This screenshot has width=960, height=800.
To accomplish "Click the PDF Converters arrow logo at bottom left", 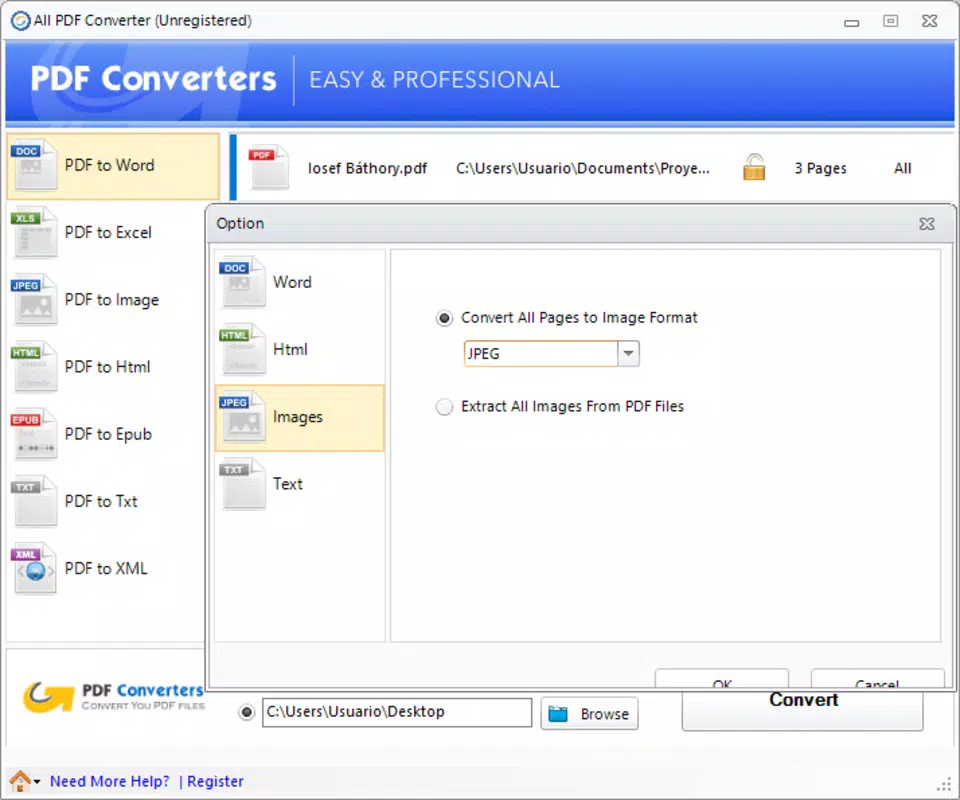I will click(x=49, y=697).
